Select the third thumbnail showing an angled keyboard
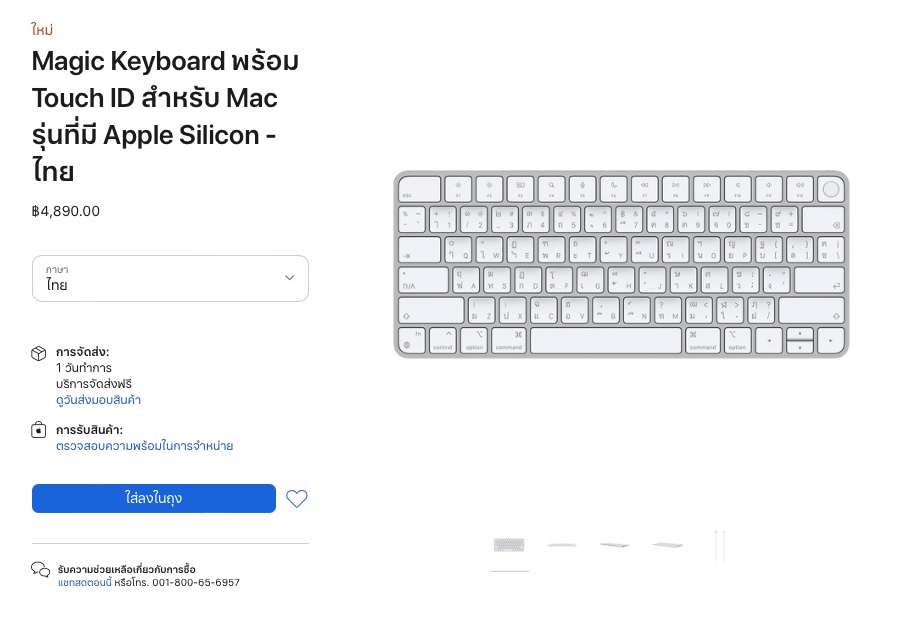The height and width of the screenshot is (630, 898). [613, 545]
